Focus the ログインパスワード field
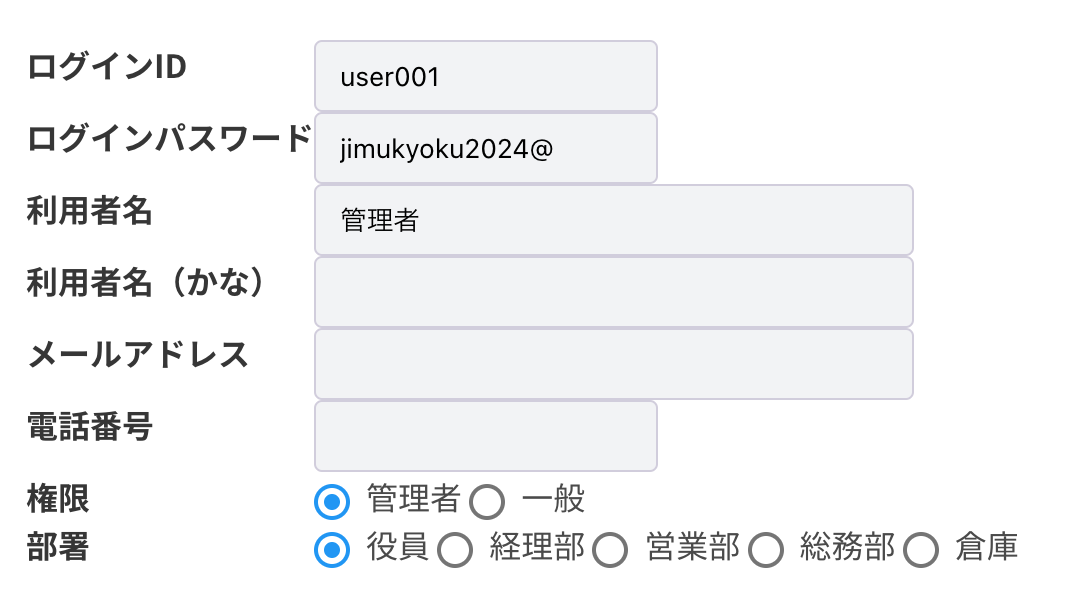The height and width of the screenshot is (610, 1068). pos(485,148)
